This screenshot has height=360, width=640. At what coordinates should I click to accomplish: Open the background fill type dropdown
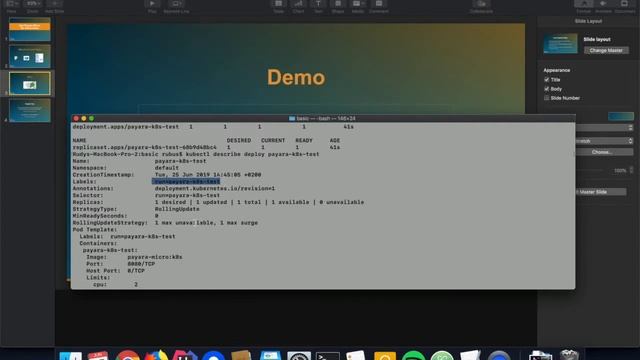click(604, 128)
